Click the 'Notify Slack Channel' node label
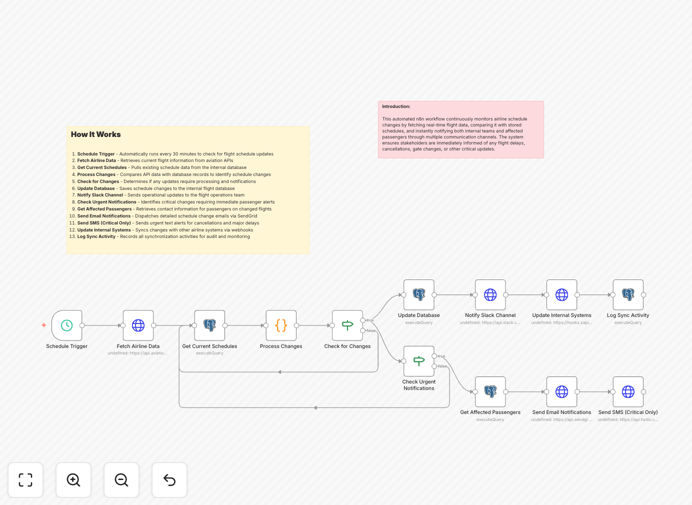The image size is (692, 505). (490, 315)
